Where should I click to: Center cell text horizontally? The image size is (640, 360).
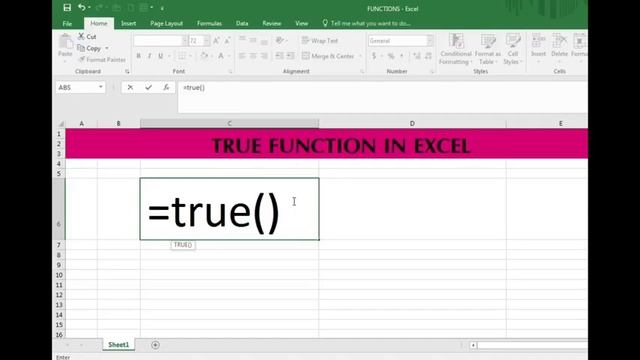coord(253,56)
